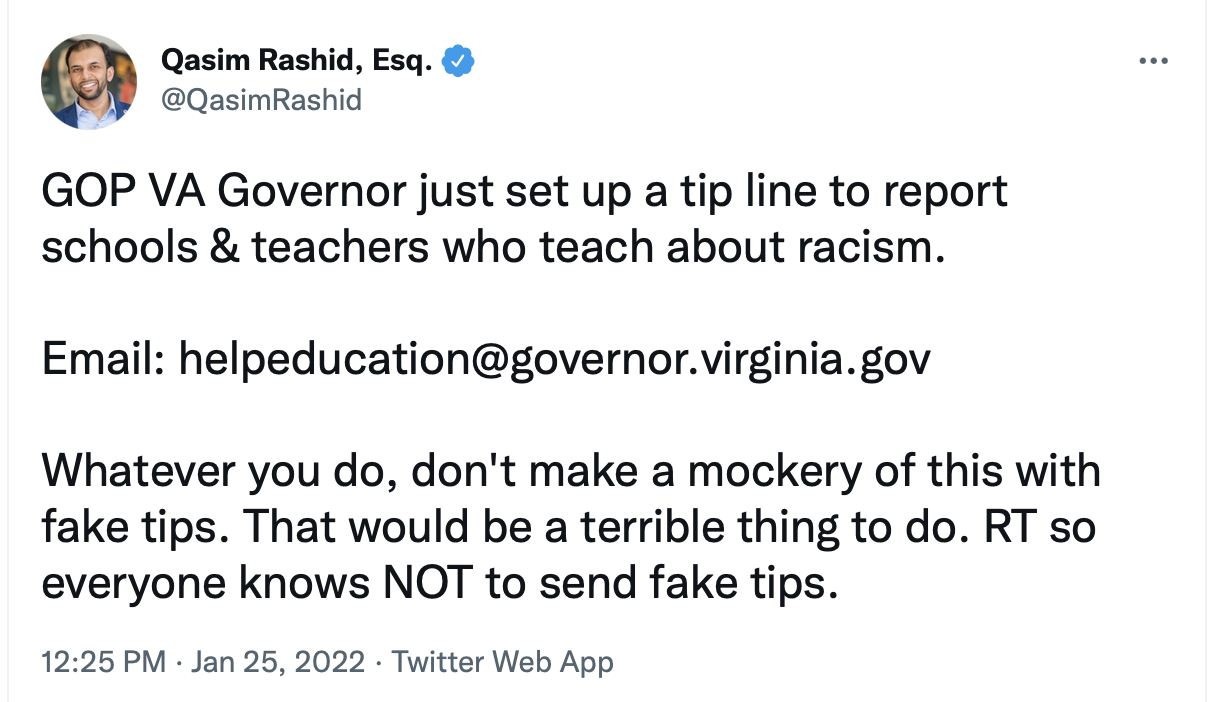
Task: Open the three-dot More options menu
Action: point(1153,62)
